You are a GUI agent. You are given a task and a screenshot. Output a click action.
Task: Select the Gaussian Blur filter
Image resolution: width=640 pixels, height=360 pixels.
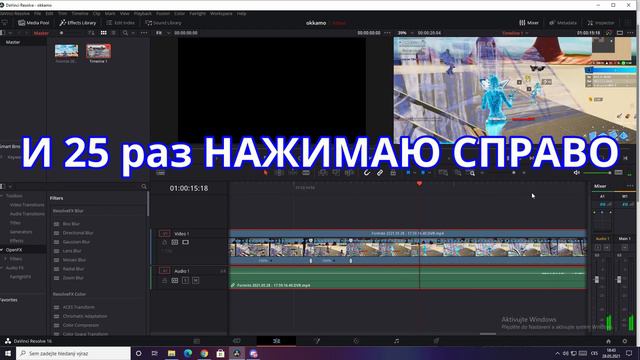[x=76, y=242]
